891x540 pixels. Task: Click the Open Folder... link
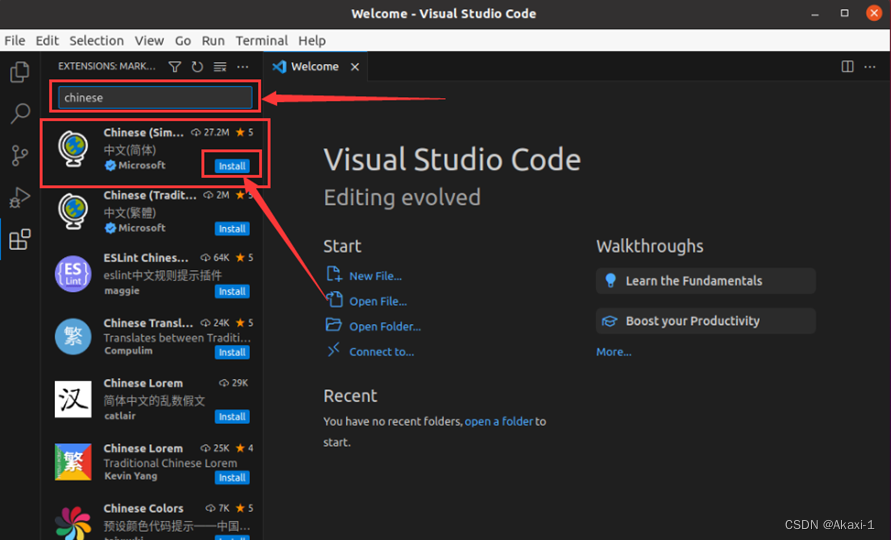coord(385,326)
